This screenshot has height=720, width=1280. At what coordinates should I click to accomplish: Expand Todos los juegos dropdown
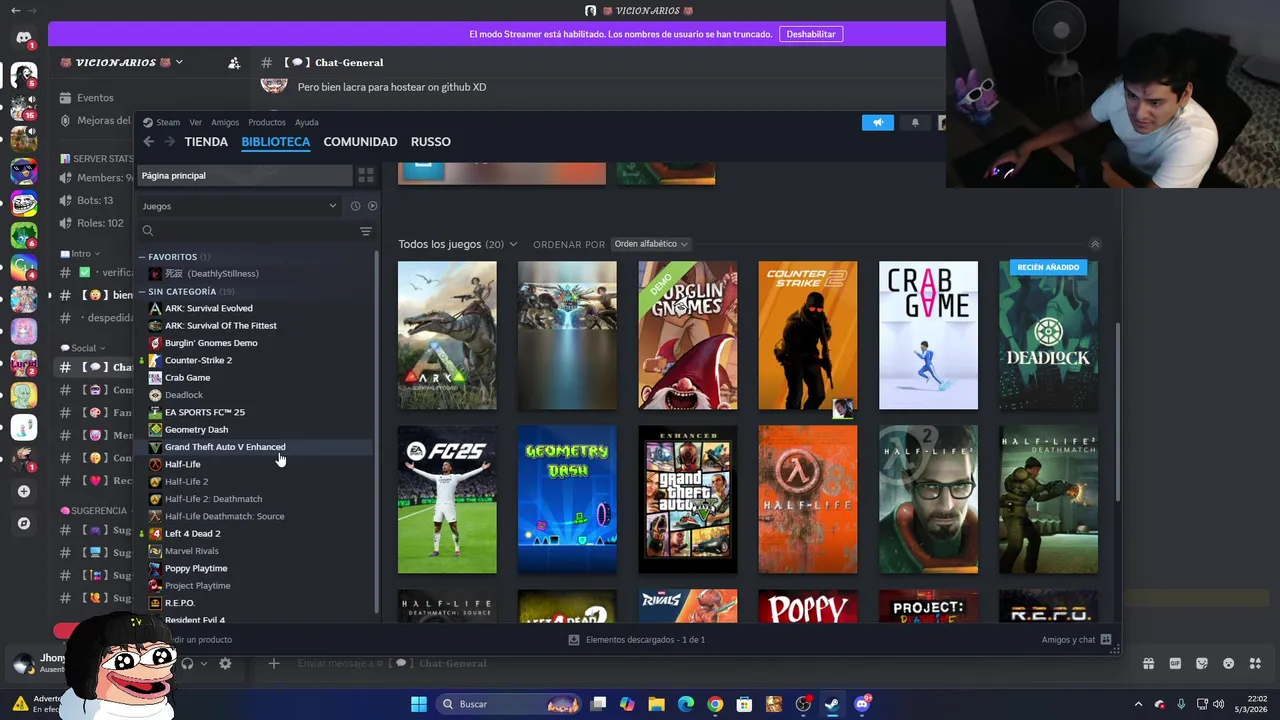coord(458,244)
